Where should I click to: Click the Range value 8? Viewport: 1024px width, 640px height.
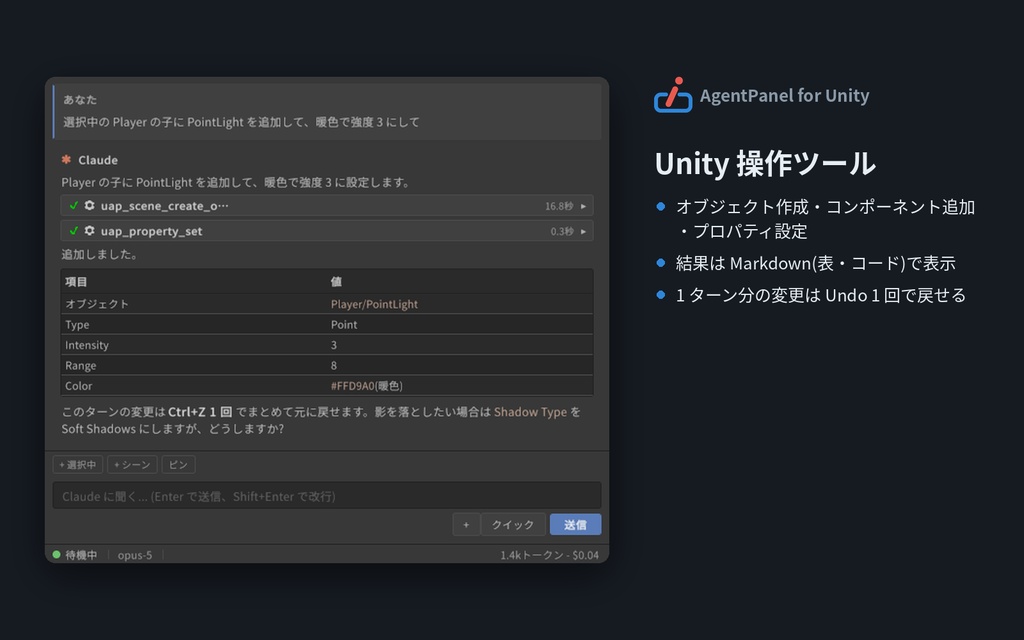[x=334, y=365]
